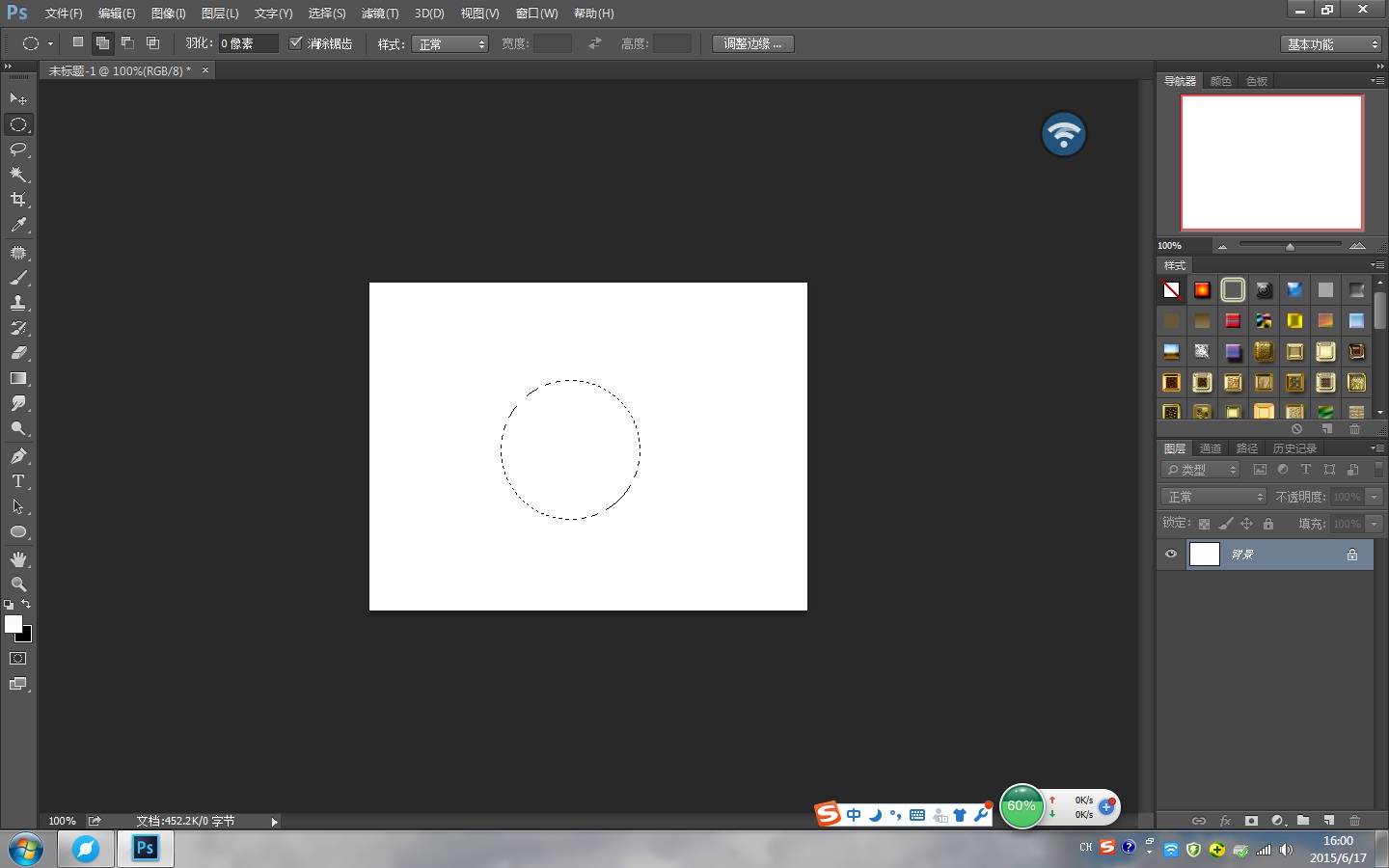Open the 样式 style dropdown
The image size is (1389, 868).
click(449, 44)
